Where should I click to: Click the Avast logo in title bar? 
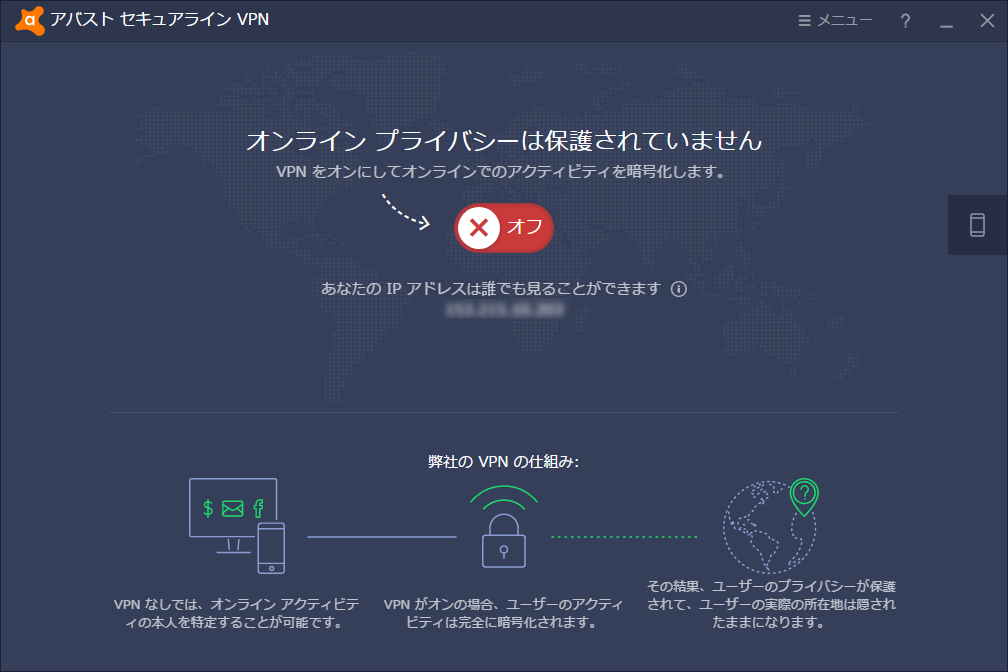[29, 21]
